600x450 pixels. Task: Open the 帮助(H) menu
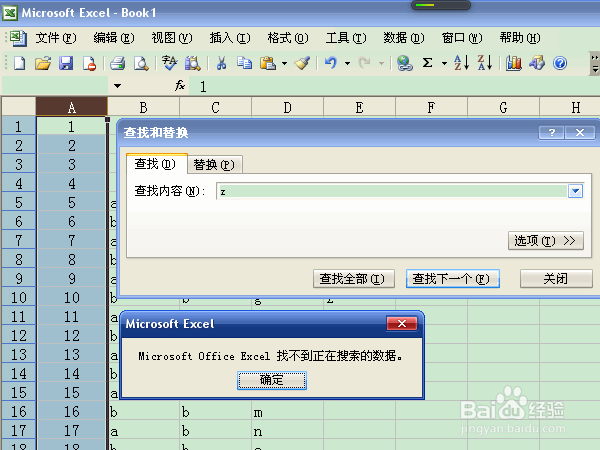(x=520, y=38)
